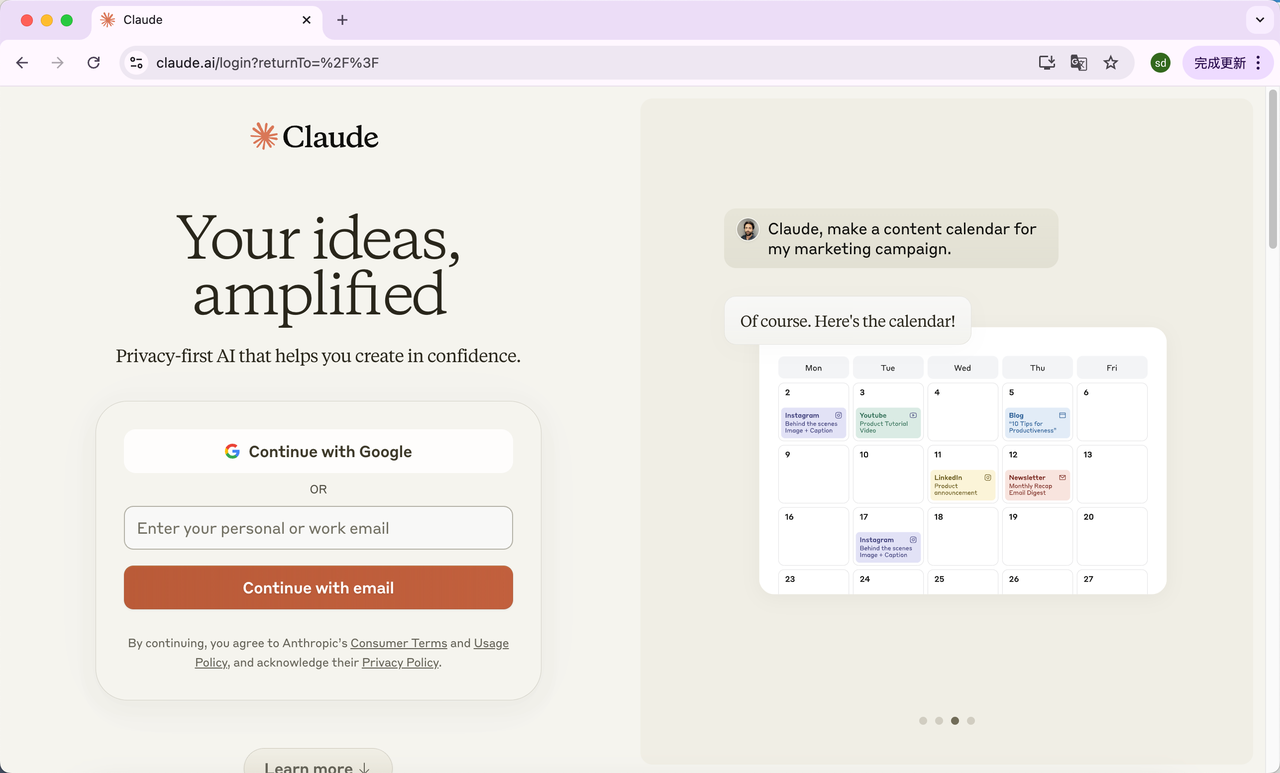Click calendar day 9 cell
Viewport: 1280px width, 773px height.
[814, 474]
